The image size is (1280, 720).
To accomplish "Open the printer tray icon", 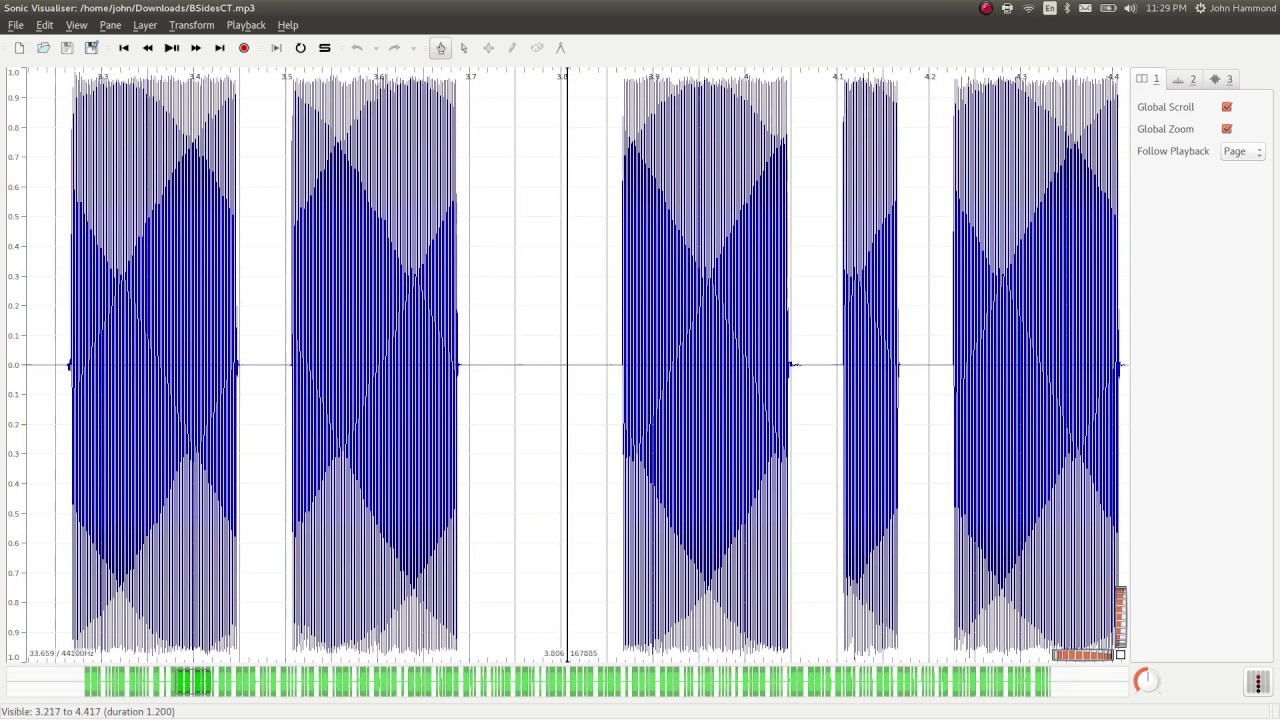I will click(1007, 8).
